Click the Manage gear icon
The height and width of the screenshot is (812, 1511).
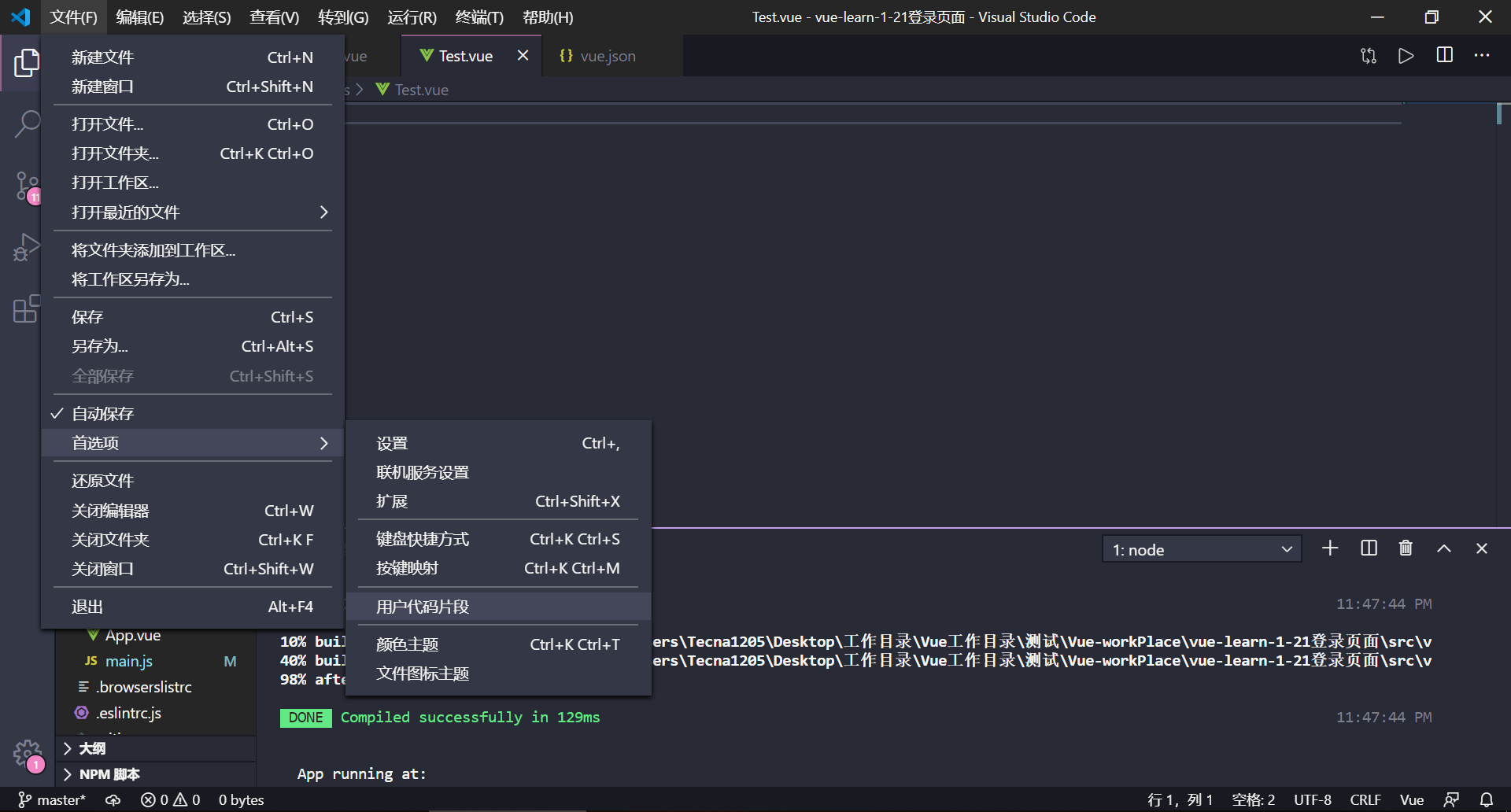pyautogui.click(x=28, y=754)
